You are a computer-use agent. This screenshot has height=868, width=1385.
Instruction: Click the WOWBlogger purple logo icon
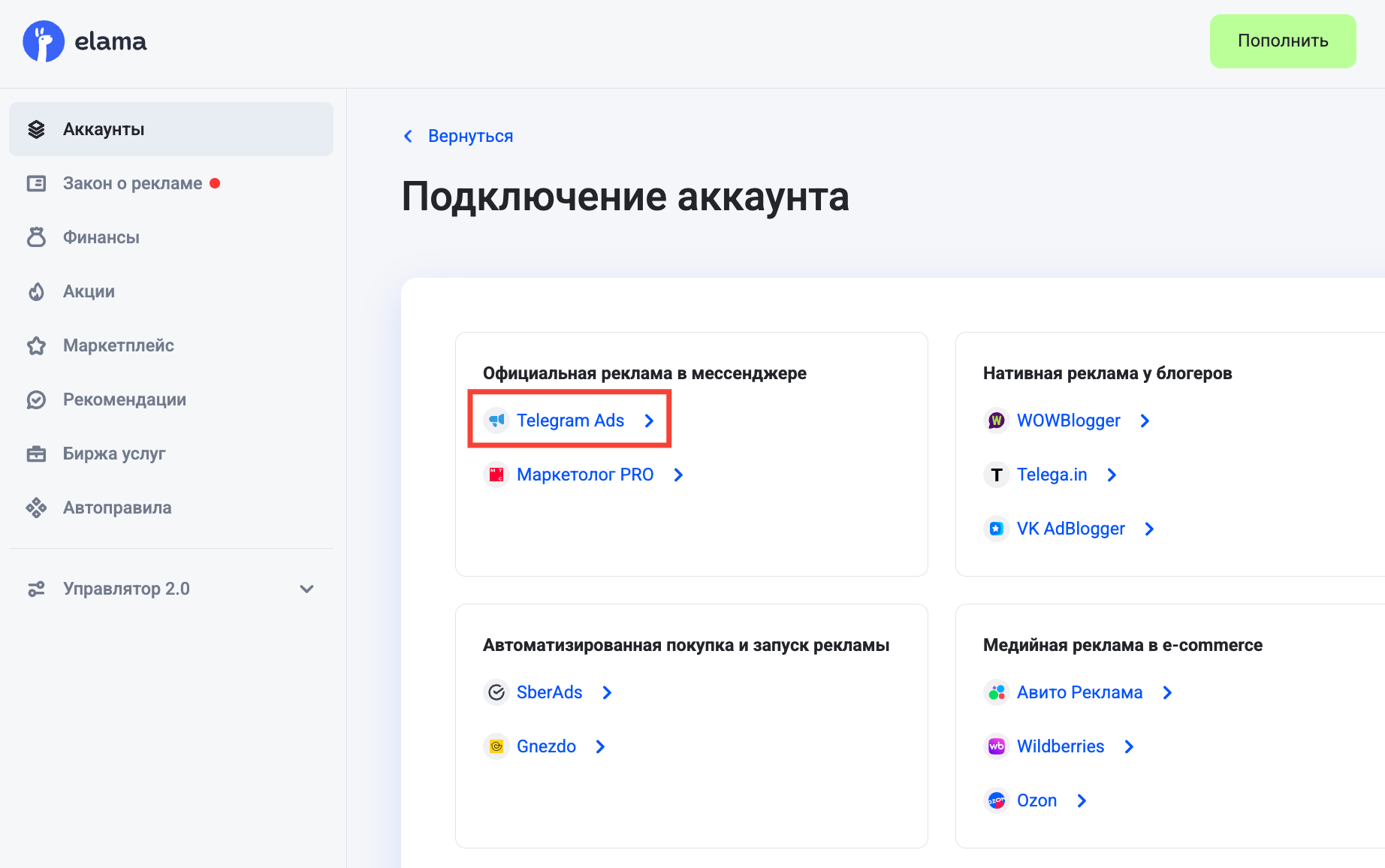[x=996, y=420]
